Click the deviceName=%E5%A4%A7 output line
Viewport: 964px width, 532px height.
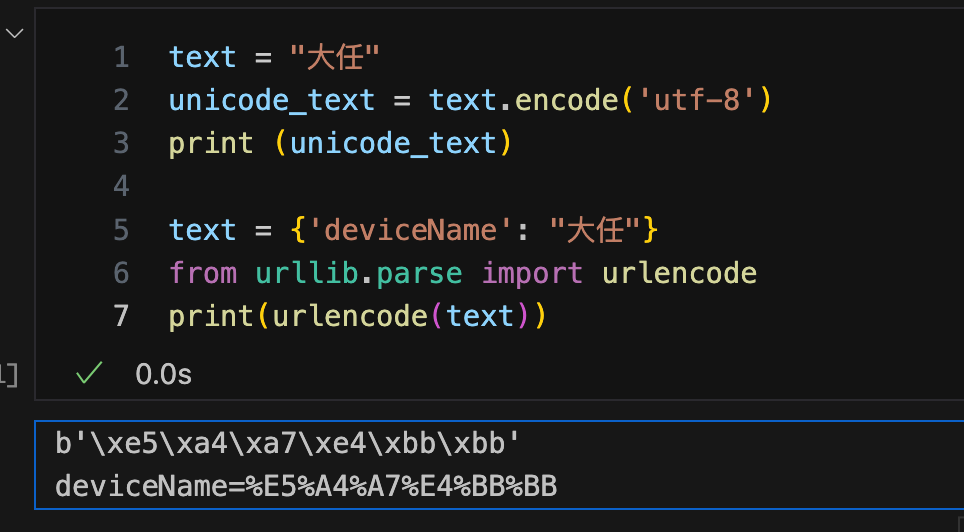[306, 486]
